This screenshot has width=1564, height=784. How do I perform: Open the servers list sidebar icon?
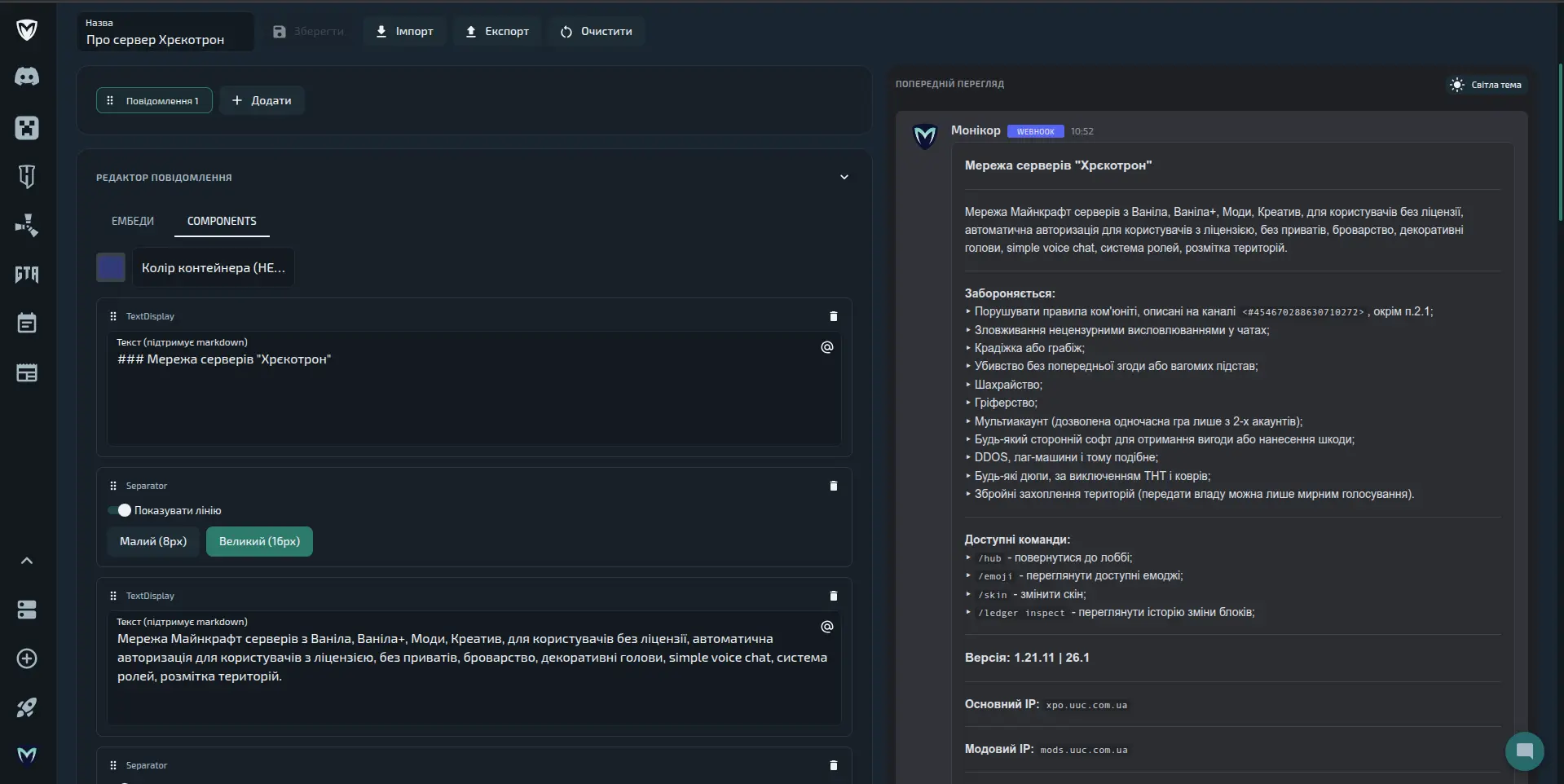tap(27, 610)
